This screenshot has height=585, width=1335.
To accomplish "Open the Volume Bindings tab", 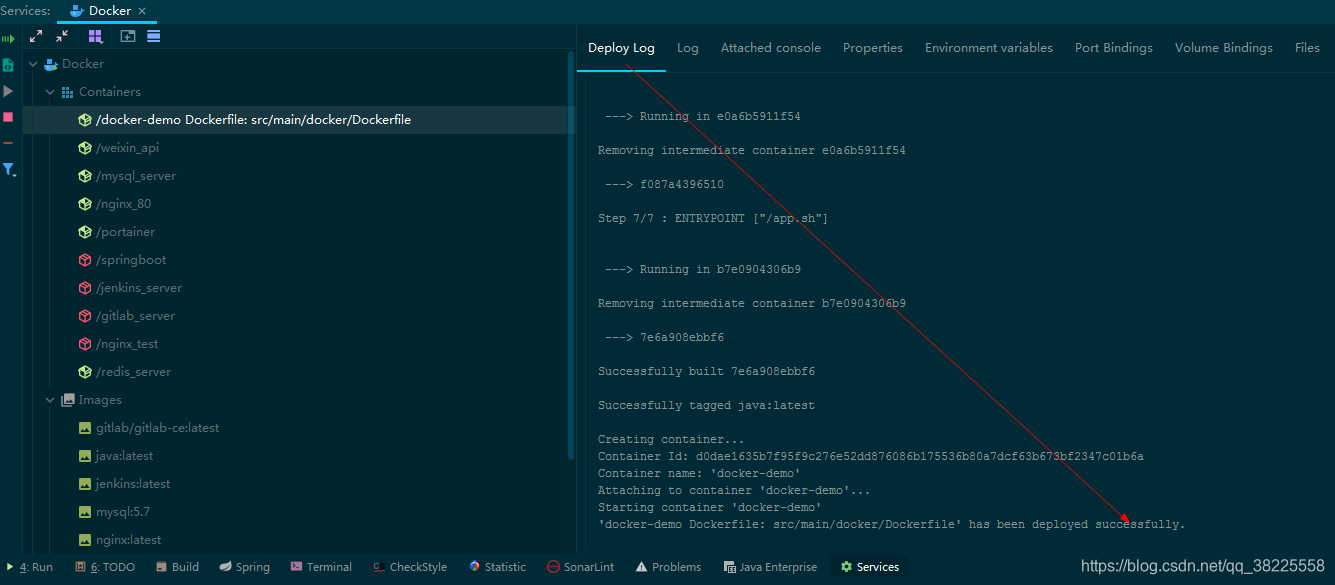I will coord(1224,48).
